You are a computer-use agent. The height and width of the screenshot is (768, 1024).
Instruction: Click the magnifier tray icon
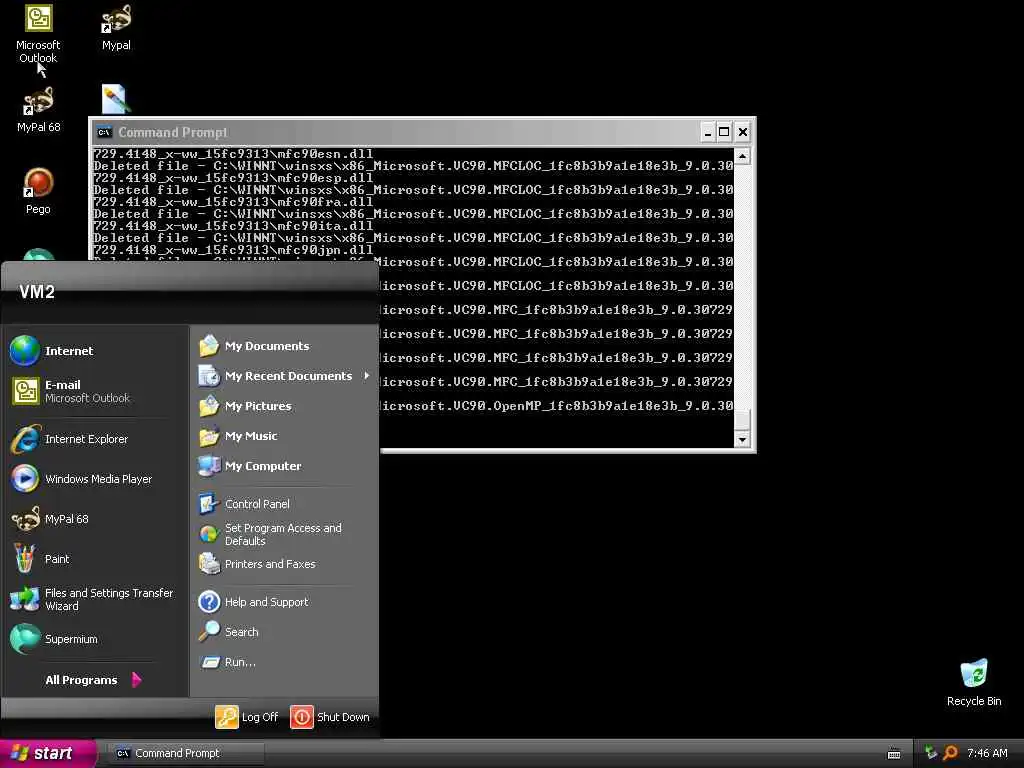[x=951, y=753]
